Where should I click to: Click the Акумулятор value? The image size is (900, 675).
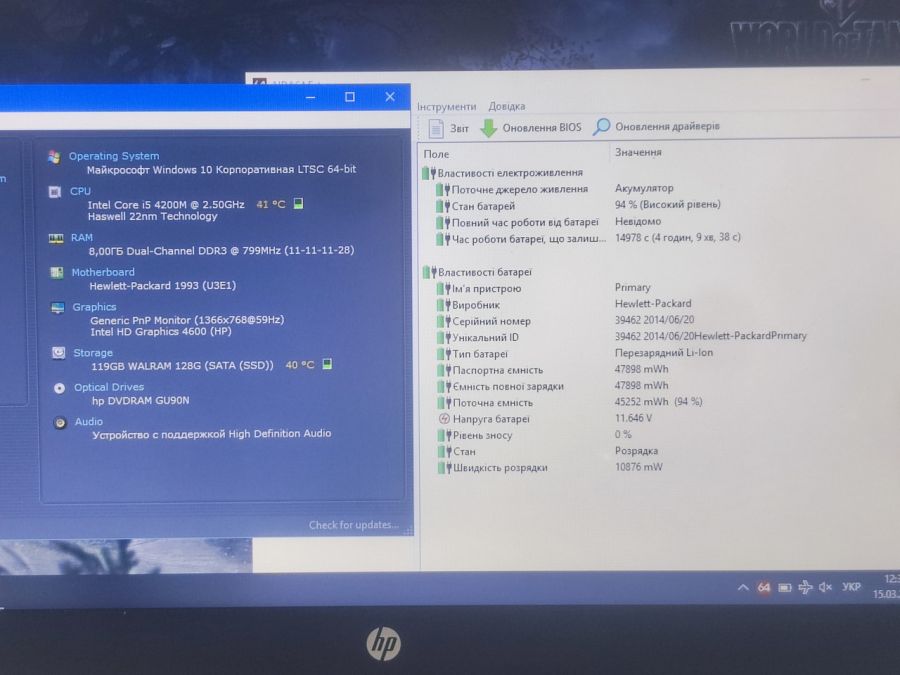(x=644, y=188)
